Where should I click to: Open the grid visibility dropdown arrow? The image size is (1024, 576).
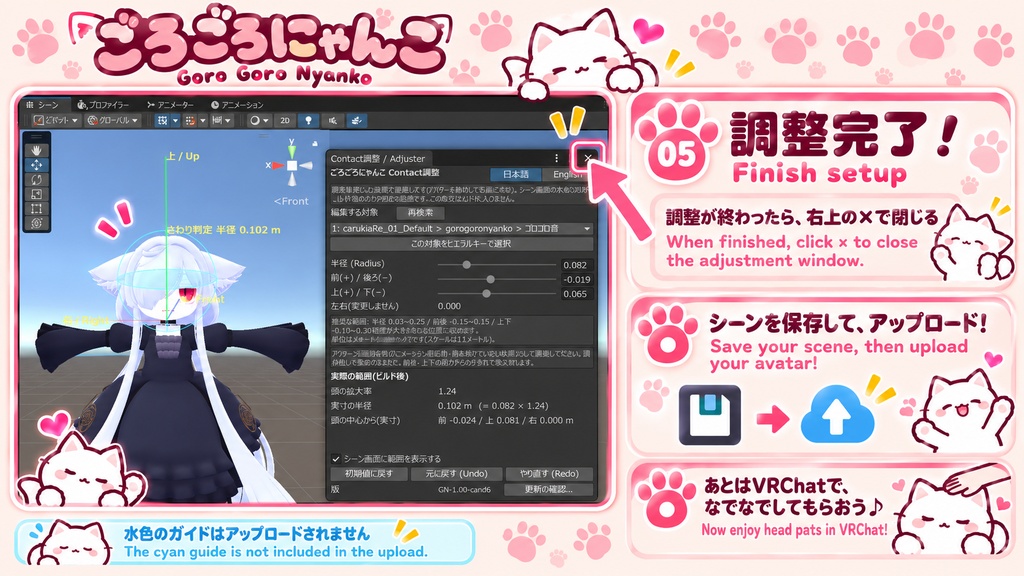tap(175, 121)
